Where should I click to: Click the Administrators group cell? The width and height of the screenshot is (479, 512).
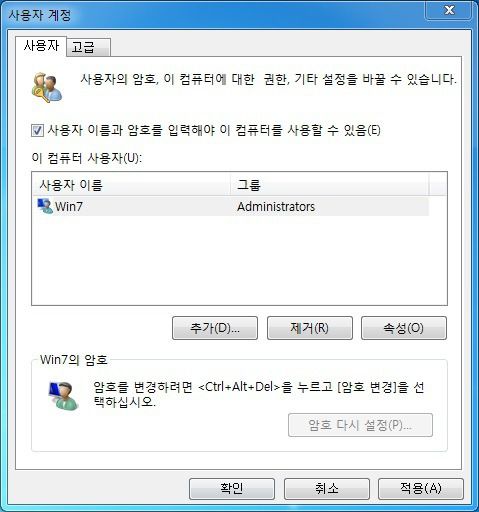(x=276, y=207)
